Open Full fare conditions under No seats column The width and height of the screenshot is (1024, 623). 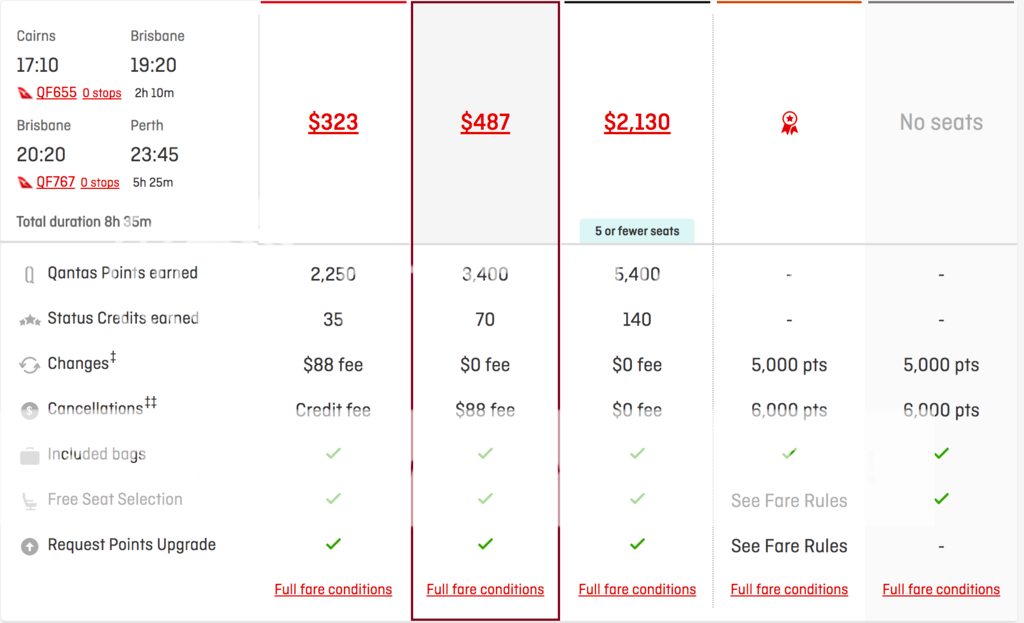point(941,589)
